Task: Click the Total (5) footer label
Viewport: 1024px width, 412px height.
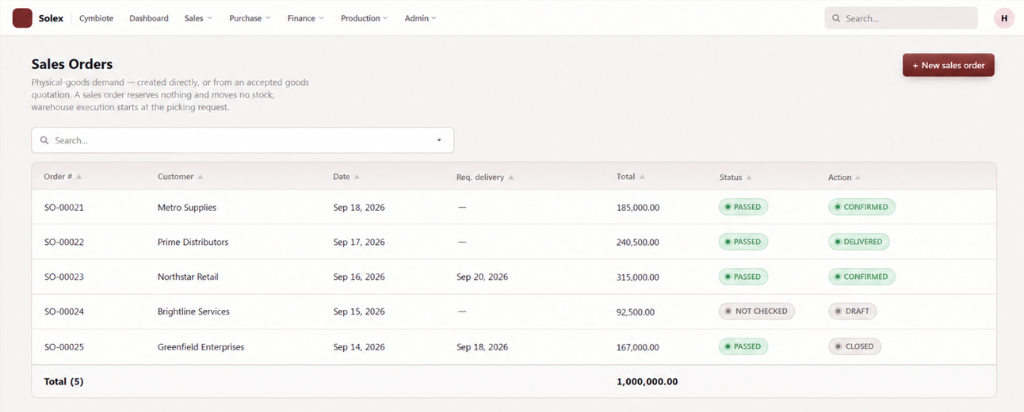Action: [x=63, y=381]
